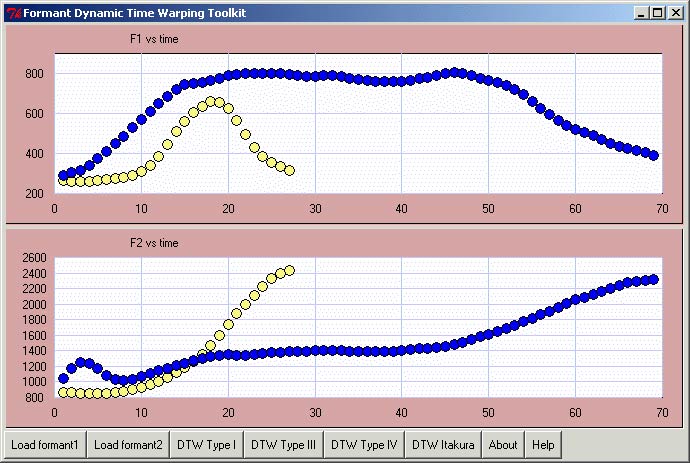Image resolution: width=690 pixels, height=463 pixels.
Task: Click the 2600 label on F2 y-axis
Action: tap(33, 258)
